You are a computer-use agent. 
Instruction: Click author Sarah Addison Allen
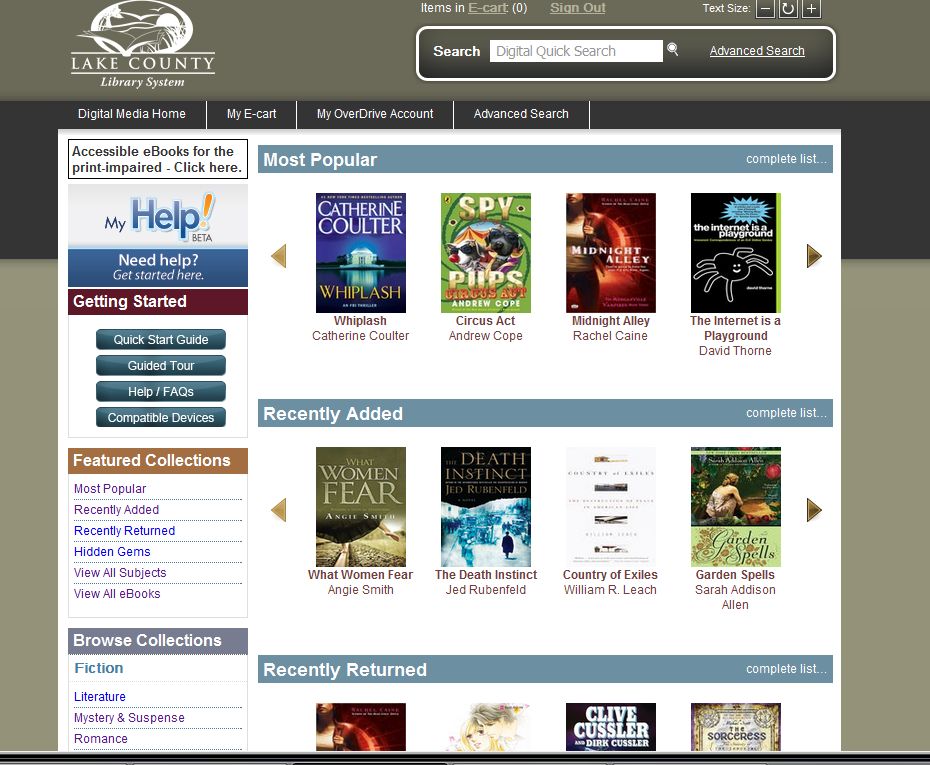point(735,597)
